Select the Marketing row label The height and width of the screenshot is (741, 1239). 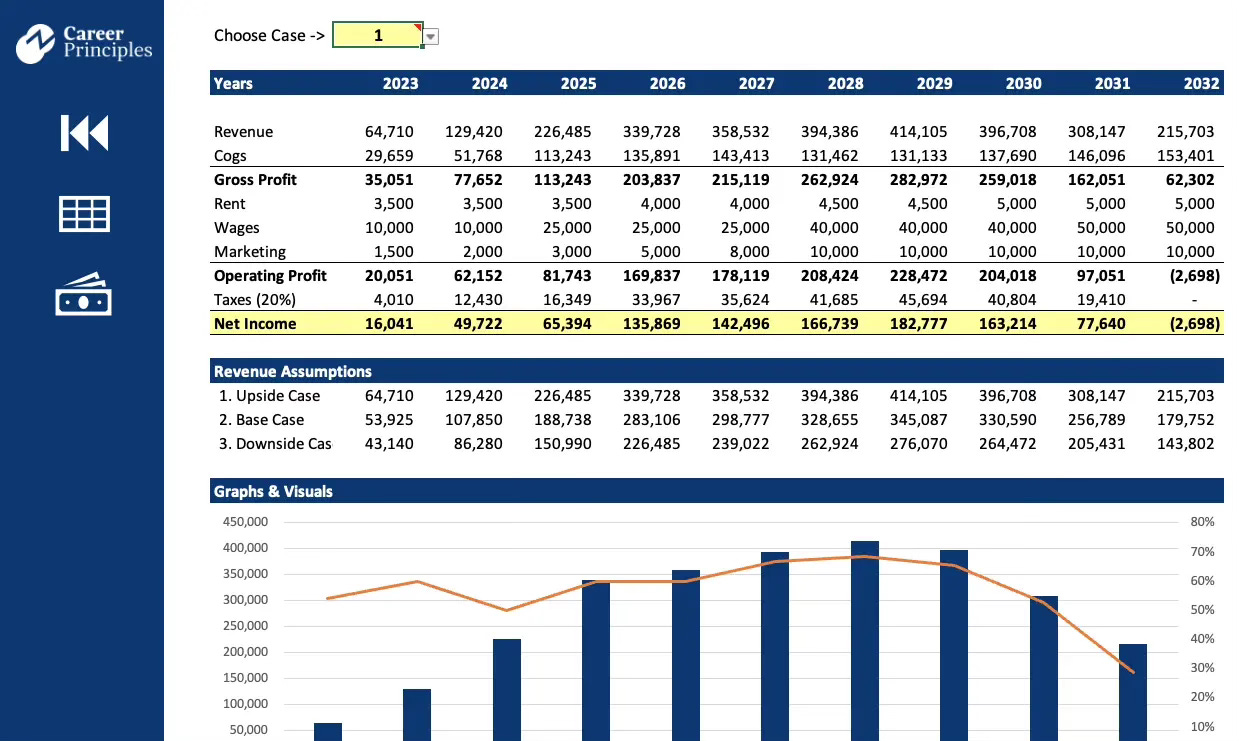(x=250, y=251)
